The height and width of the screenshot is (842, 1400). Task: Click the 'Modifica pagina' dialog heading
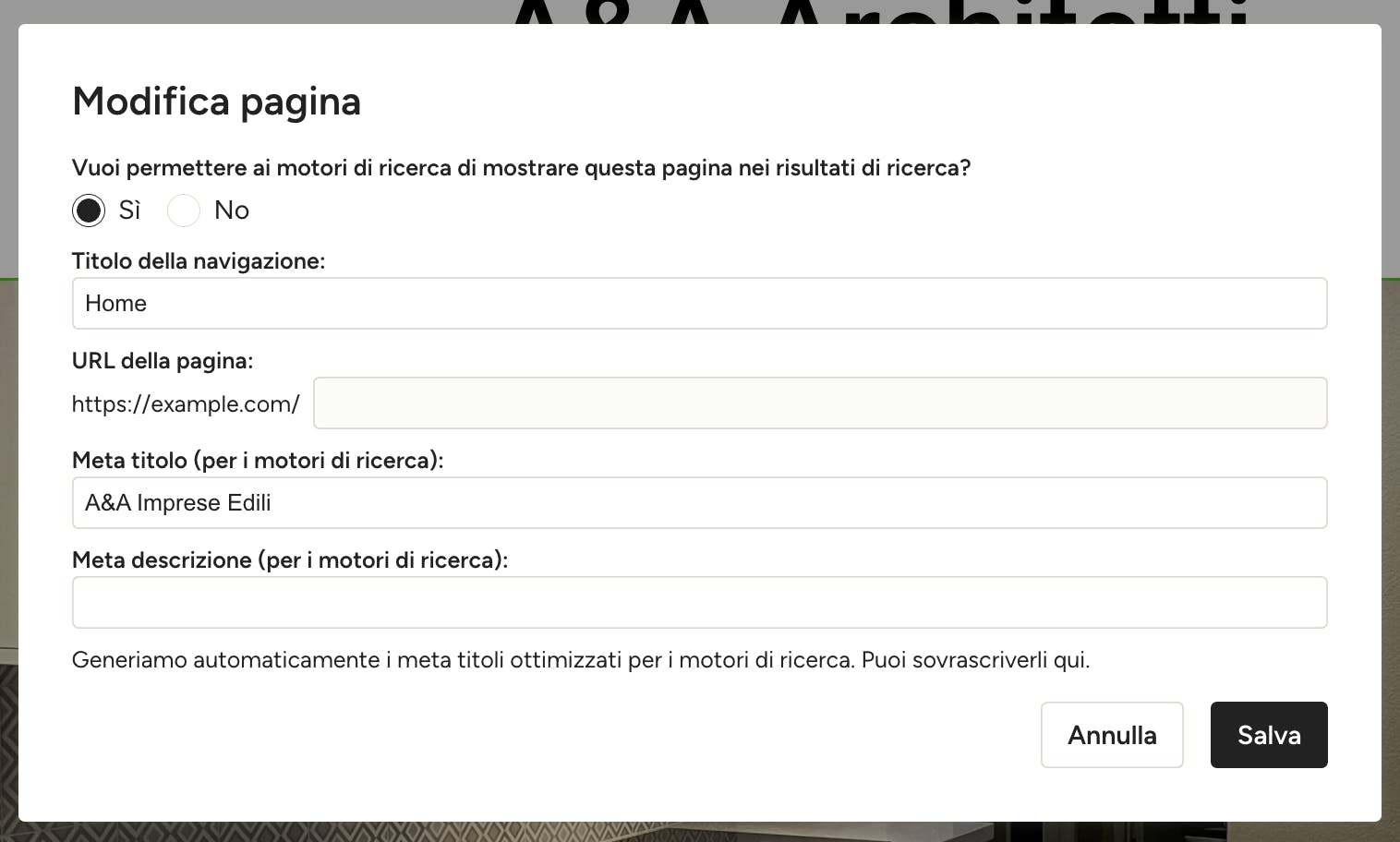click(216, 102)
